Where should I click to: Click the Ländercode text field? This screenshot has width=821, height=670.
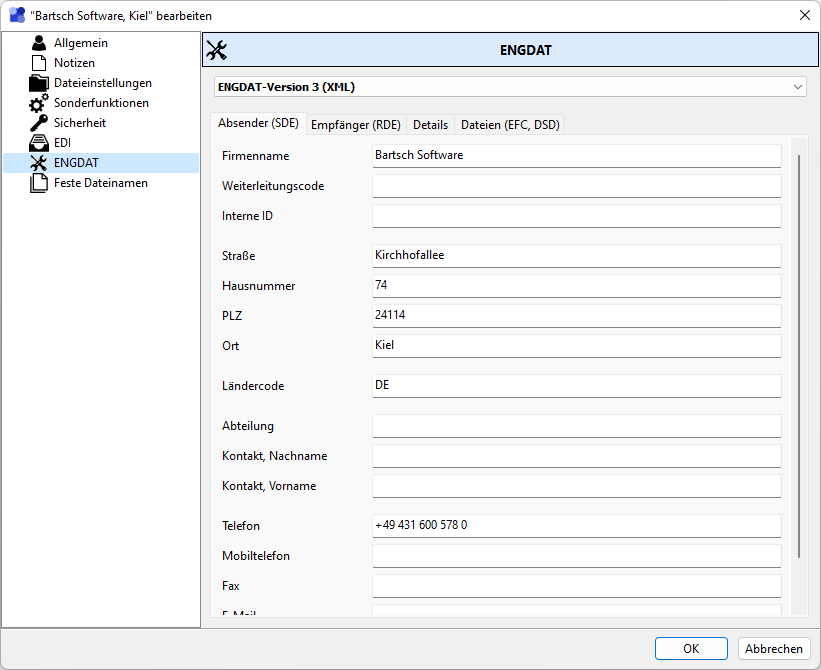[576, 386]
